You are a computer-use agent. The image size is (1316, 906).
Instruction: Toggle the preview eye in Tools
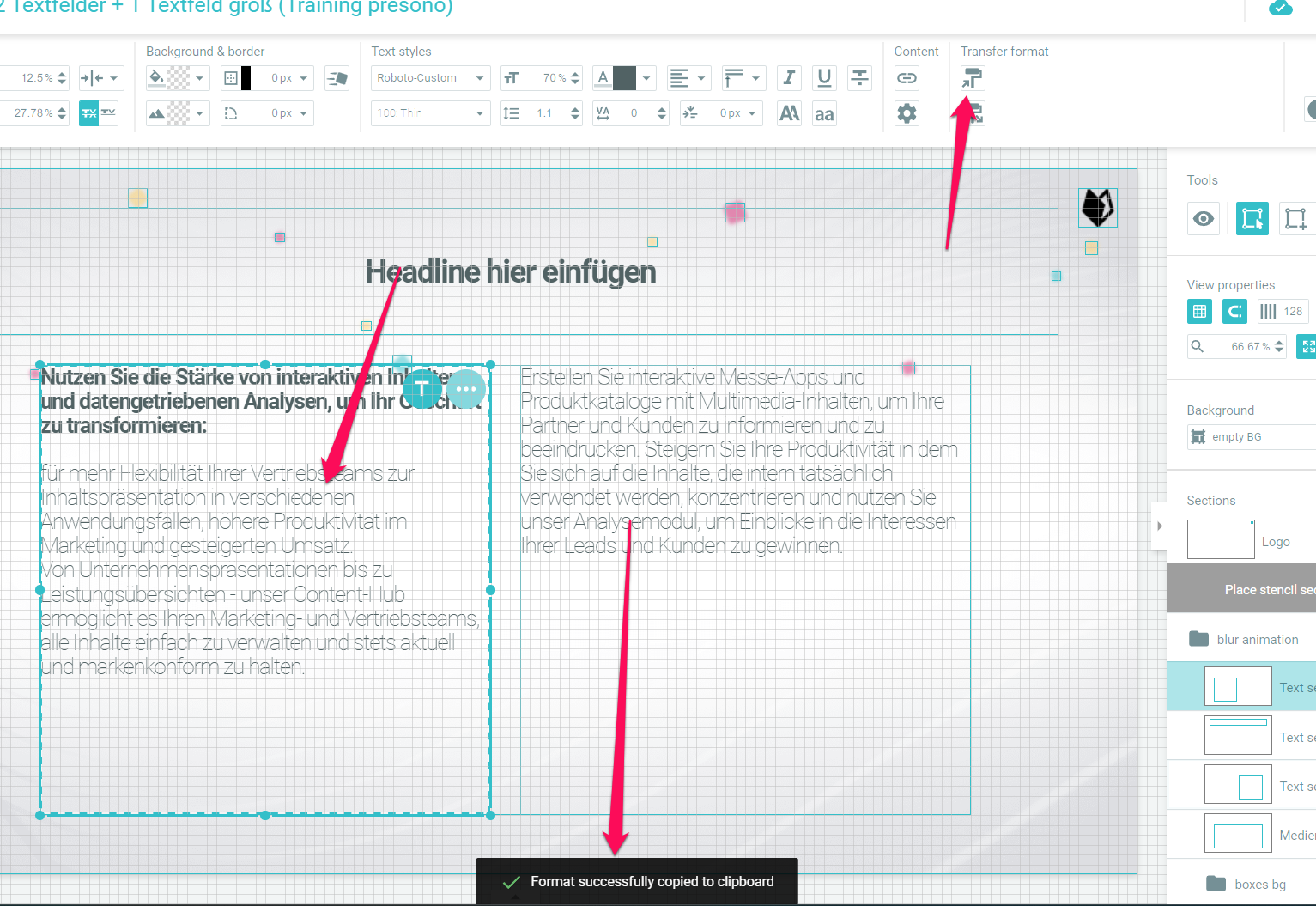coord(1204,219)
